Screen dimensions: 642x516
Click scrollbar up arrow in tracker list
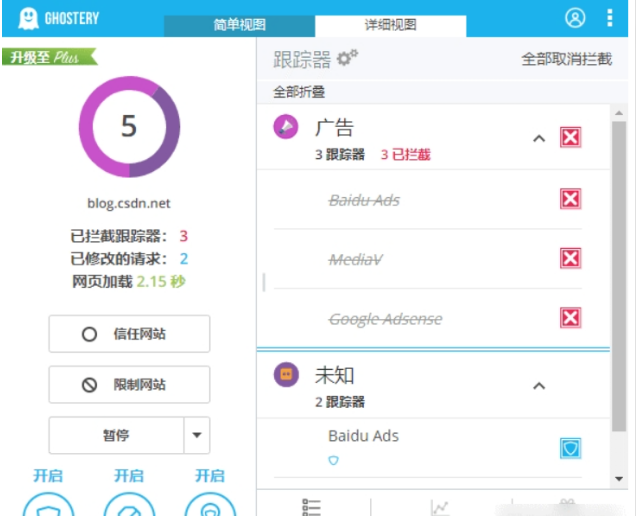pyautogui.click(x=619, y=113)
